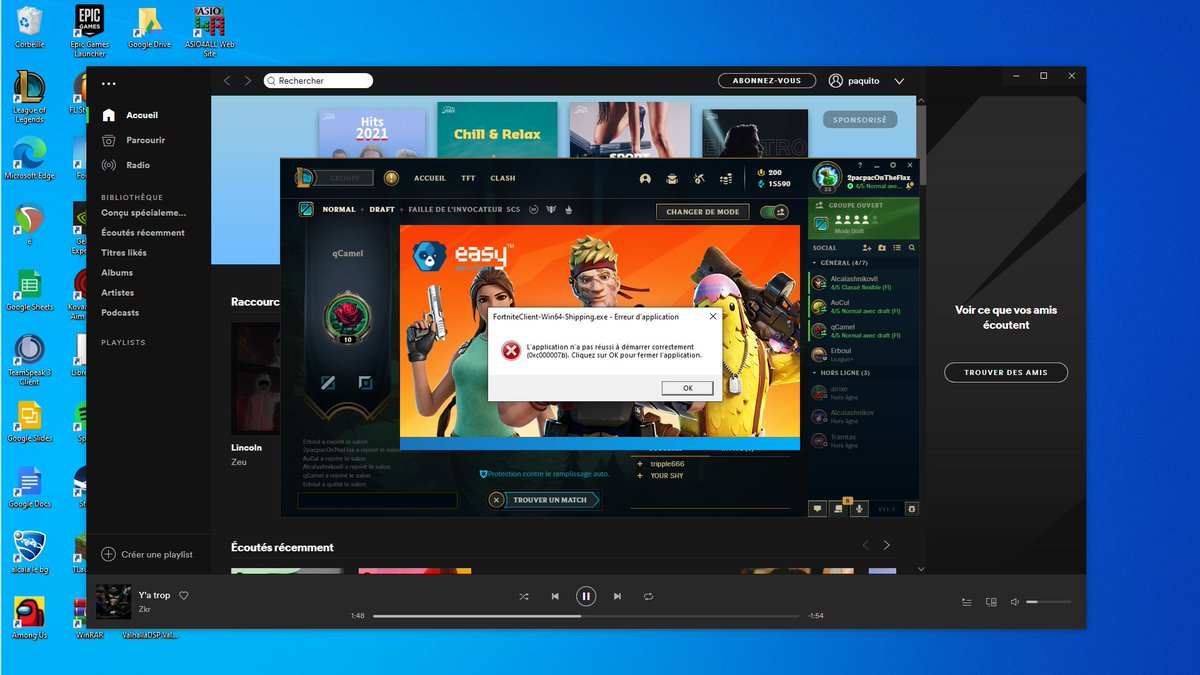This screenshot has height=675, width=1200.
Task: Mute Spotify with the speaker icon
Action: coord(1015,602)
